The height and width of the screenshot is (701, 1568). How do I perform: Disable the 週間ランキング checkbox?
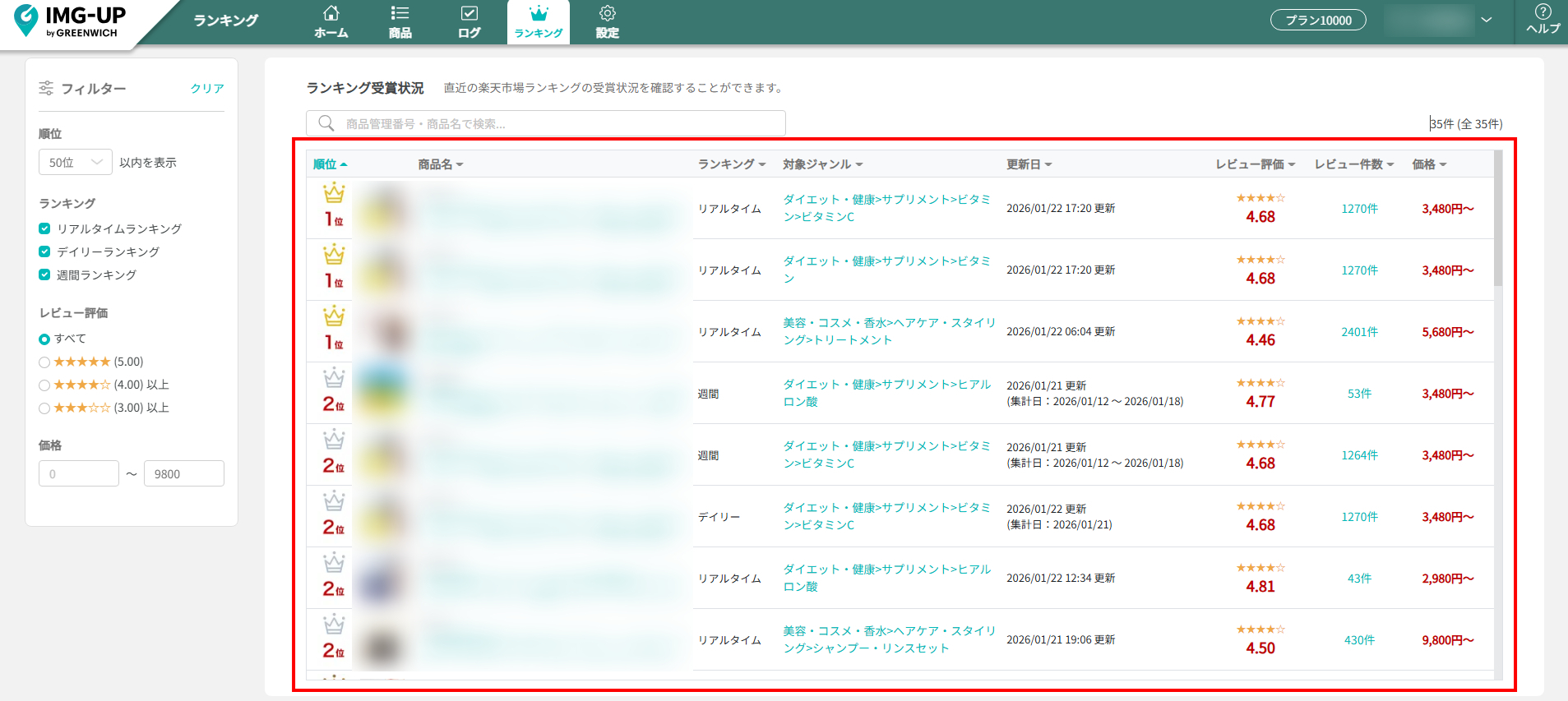(x=44, y=274)
